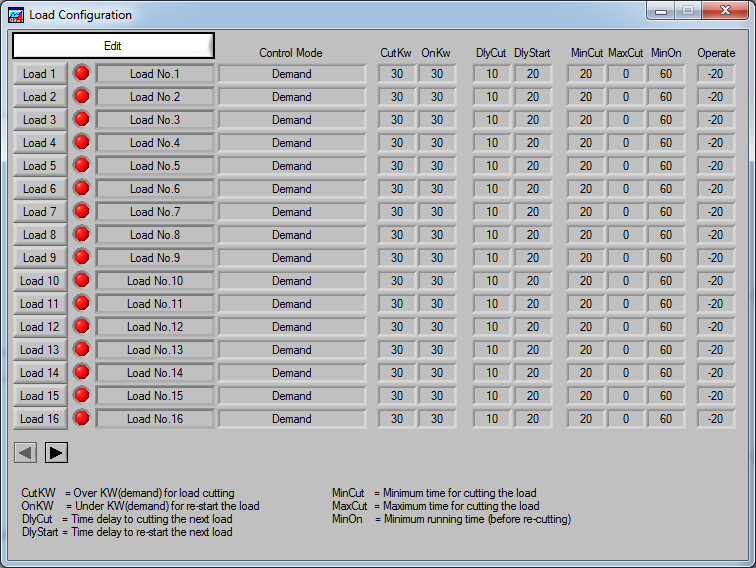Select the Load No.10 name field
The height and width of the screenshot is (568, 756).
click(x=155, y=281)
